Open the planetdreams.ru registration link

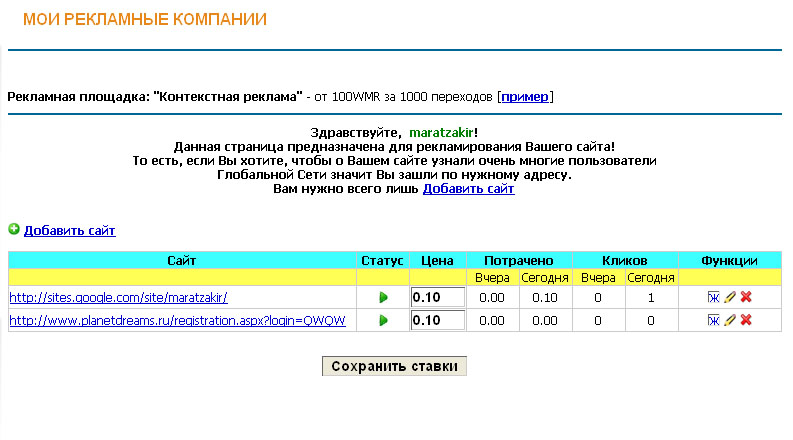(x=178, y=321)
